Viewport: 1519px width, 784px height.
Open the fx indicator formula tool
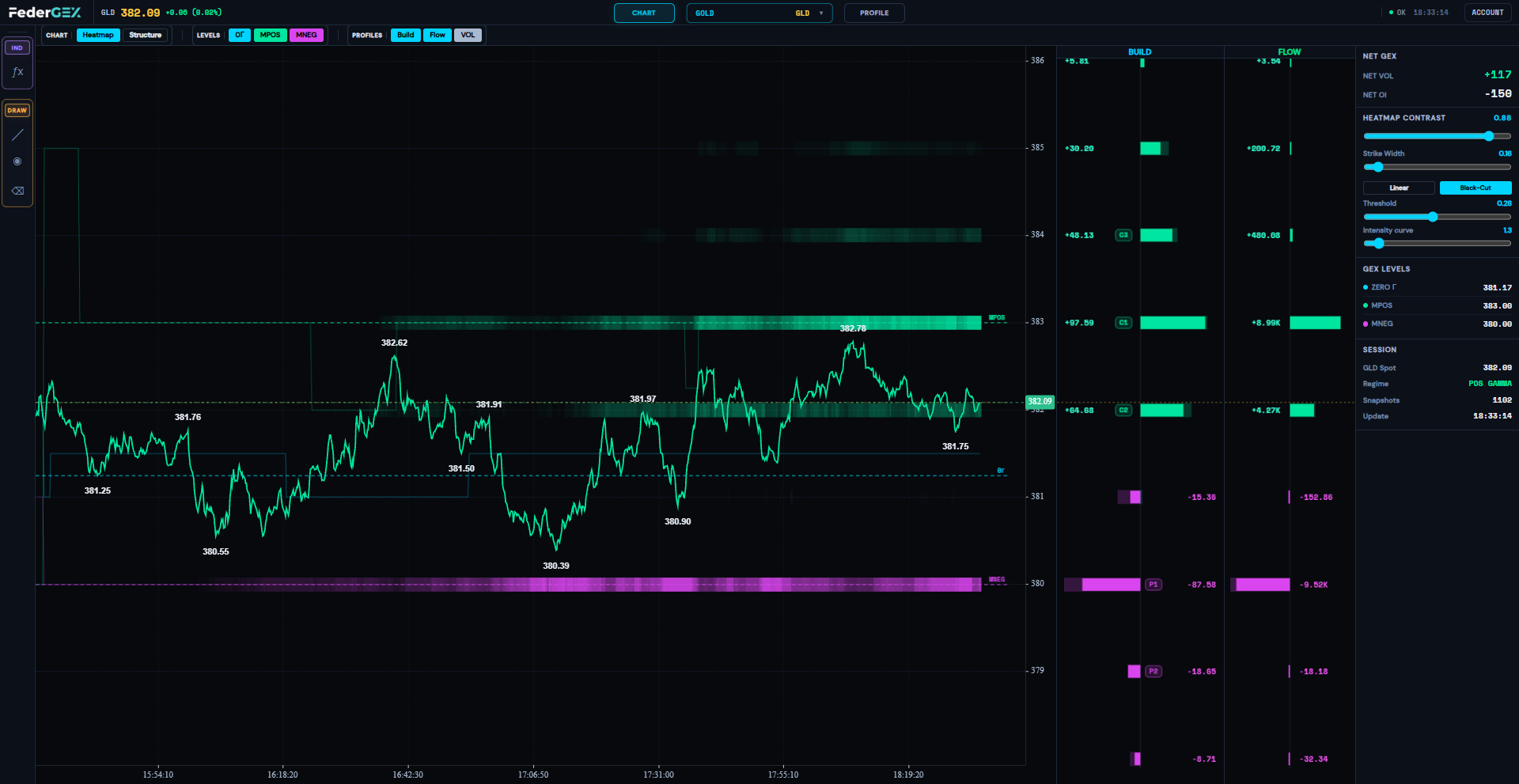(x=17, y=72)
